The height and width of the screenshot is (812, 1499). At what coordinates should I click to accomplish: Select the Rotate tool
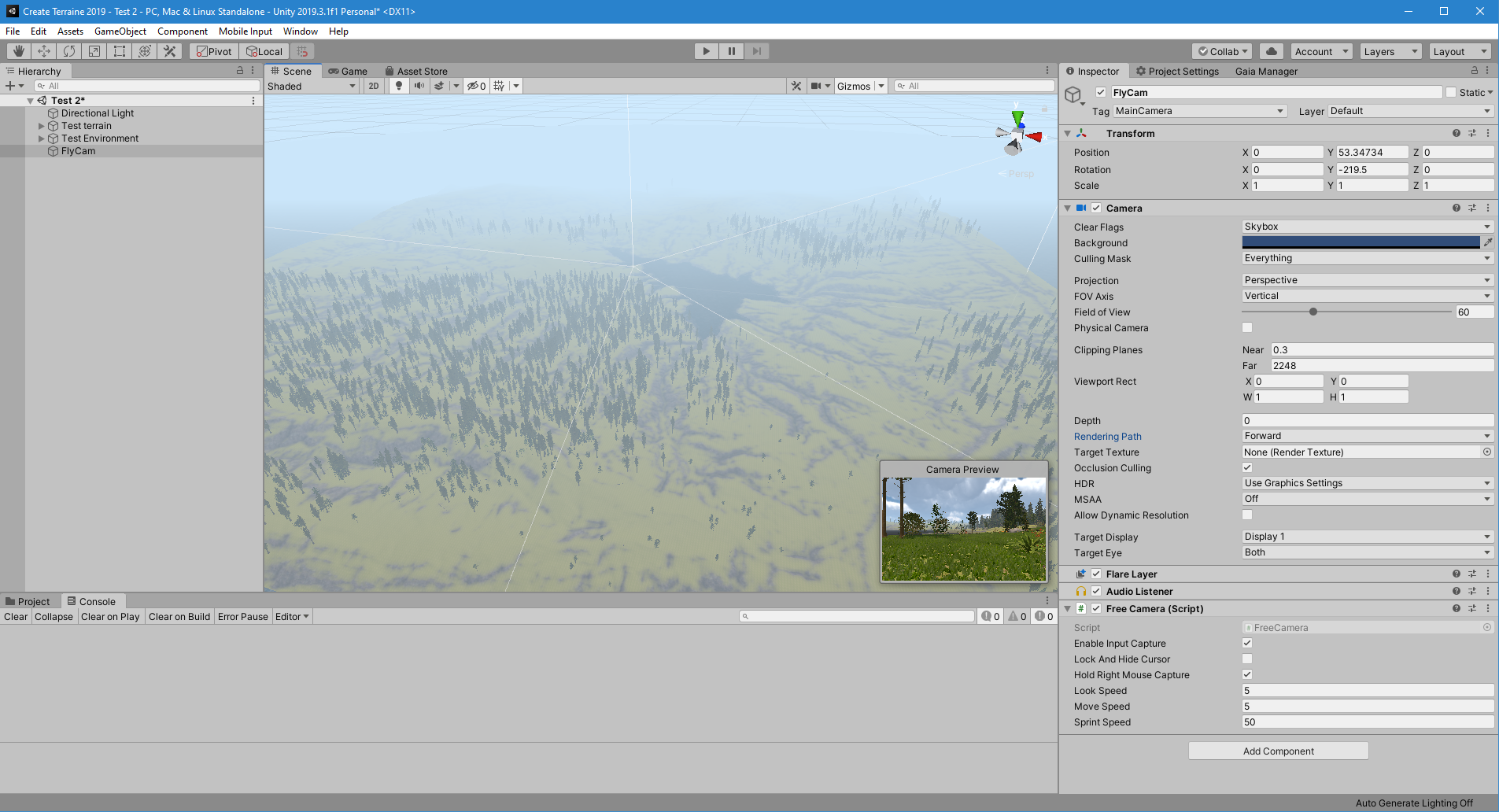[69, 51]
